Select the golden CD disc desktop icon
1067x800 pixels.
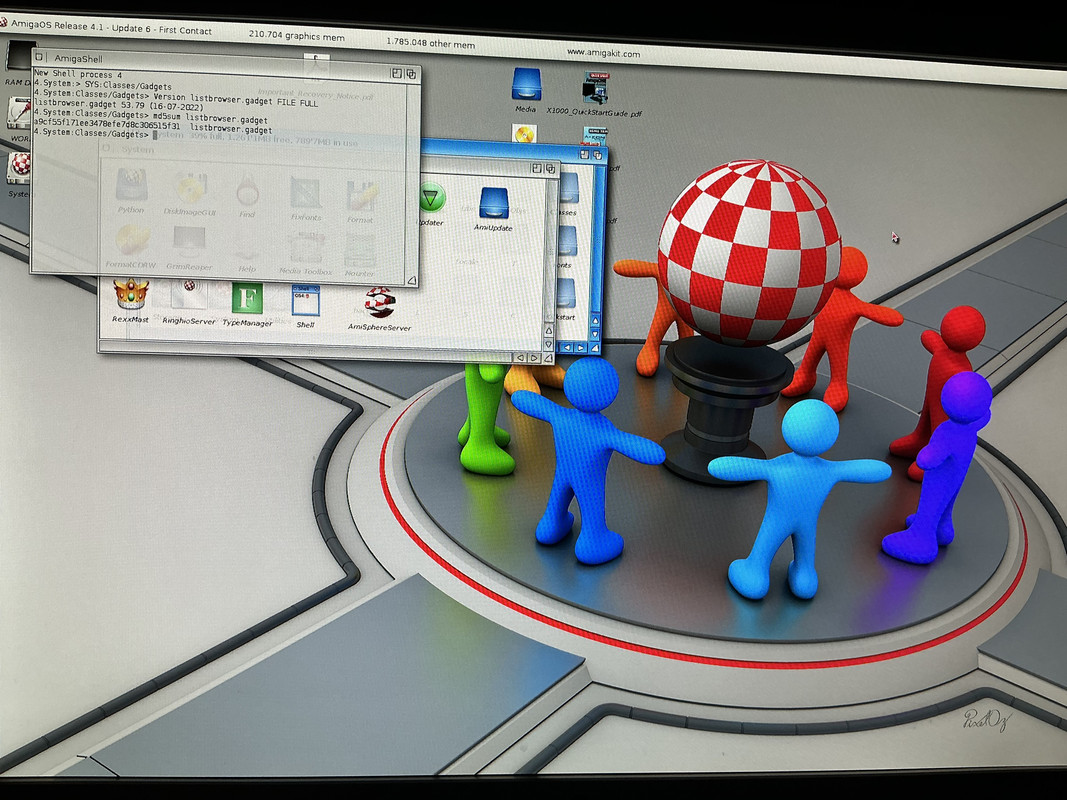[x=524, y=133]
